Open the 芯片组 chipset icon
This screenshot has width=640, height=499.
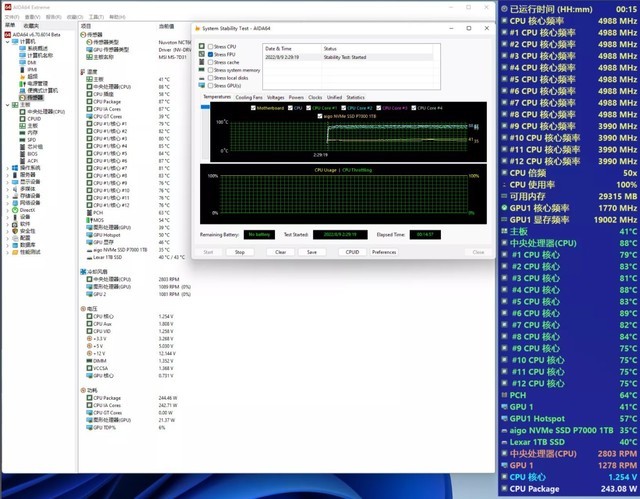22,146
